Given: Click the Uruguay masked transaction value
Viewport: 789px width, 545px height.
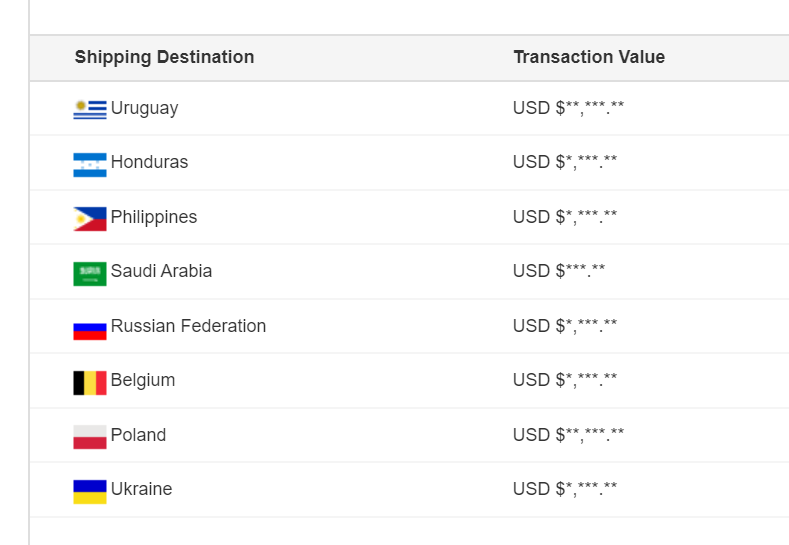Looking at the screenshot, I should 568,108.
